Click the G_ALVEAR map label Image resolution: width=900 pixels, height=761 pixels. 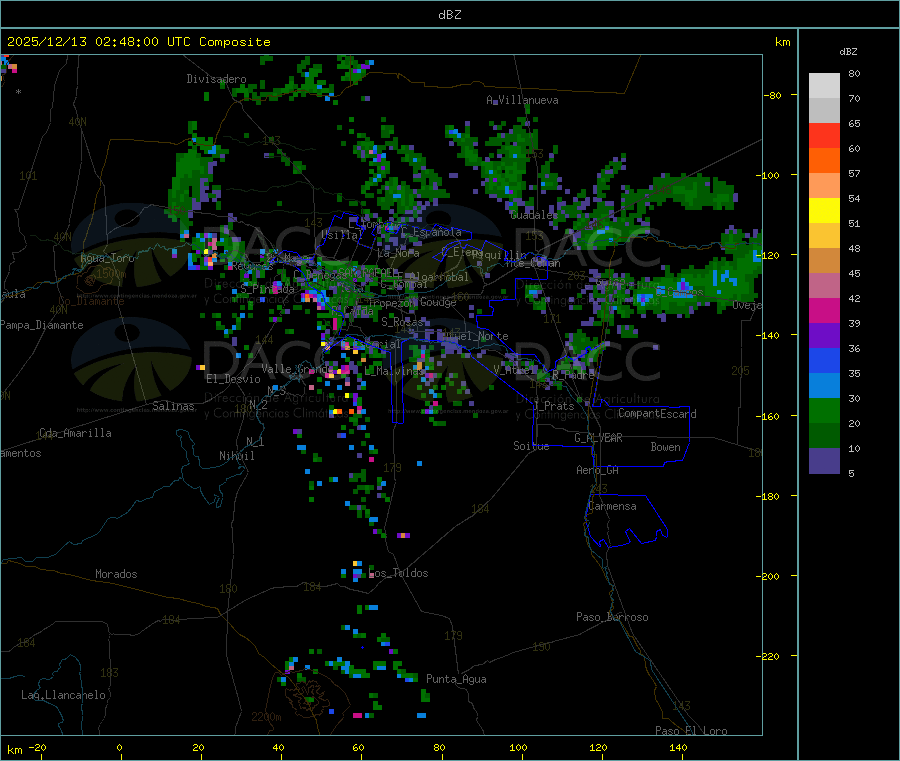click(x=598, y=438)
